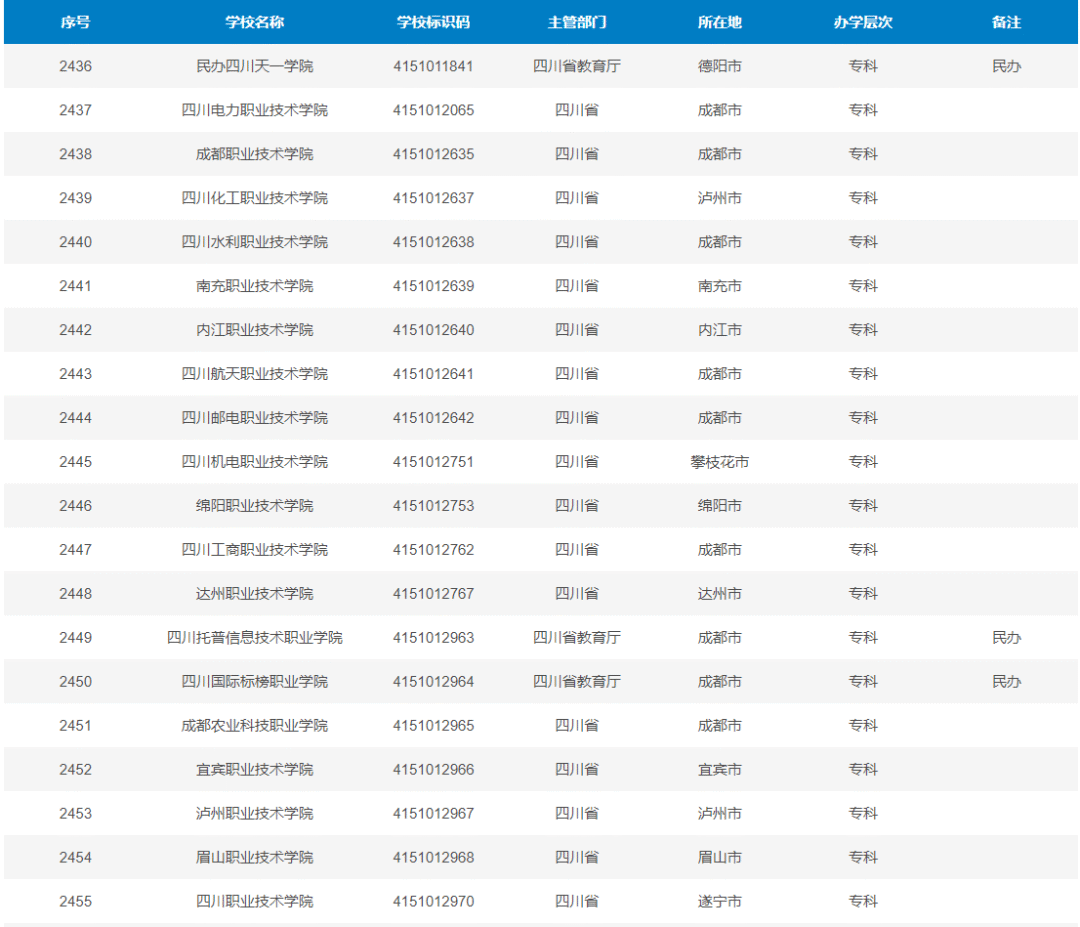The image size is (1080, 927).
Task: Select school name 四川工商职业技术学院
Action: (x=254, y=550)
